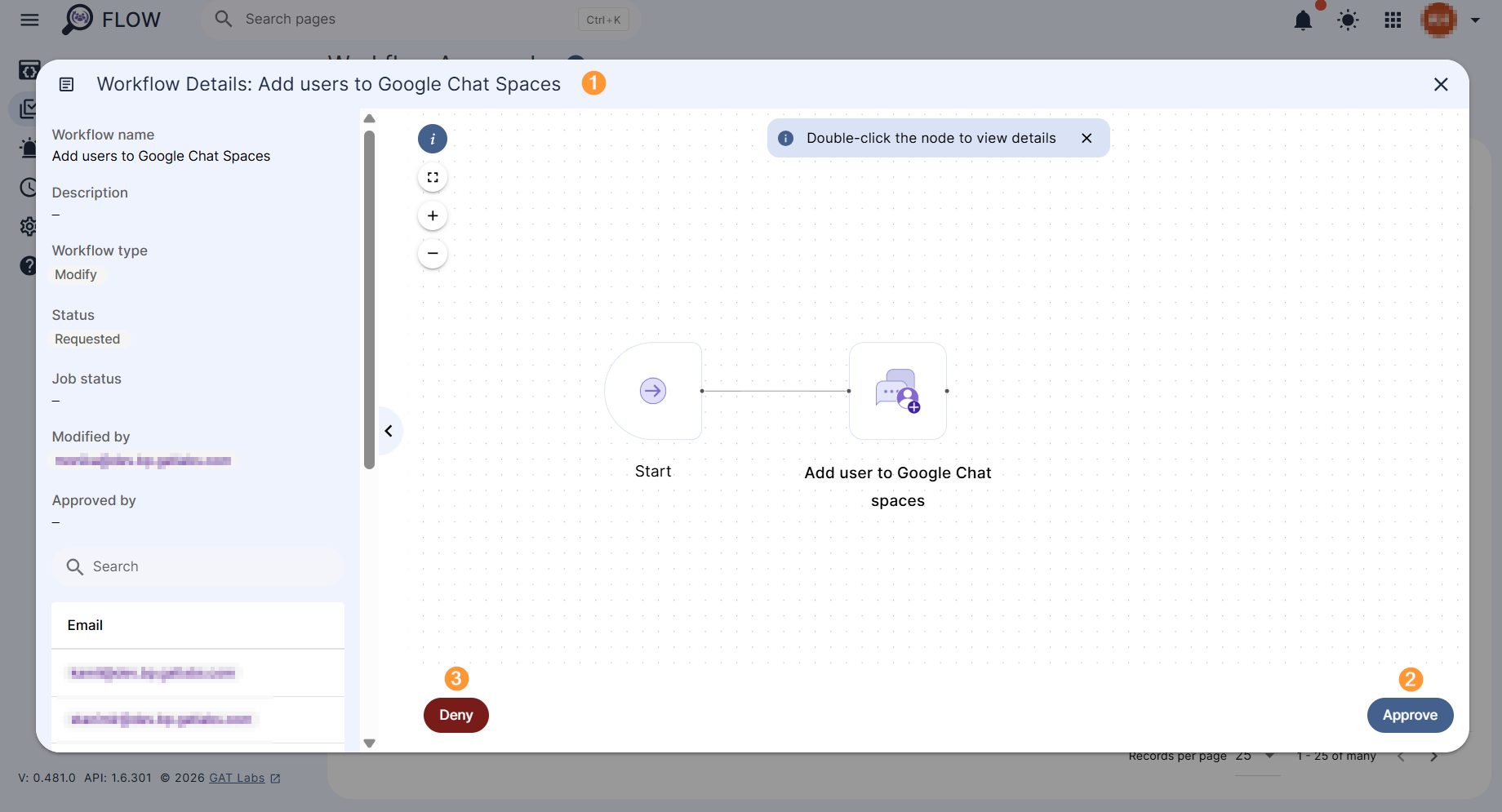
Task: Click the FLOW logo icon
Action: tap(78, 19)
